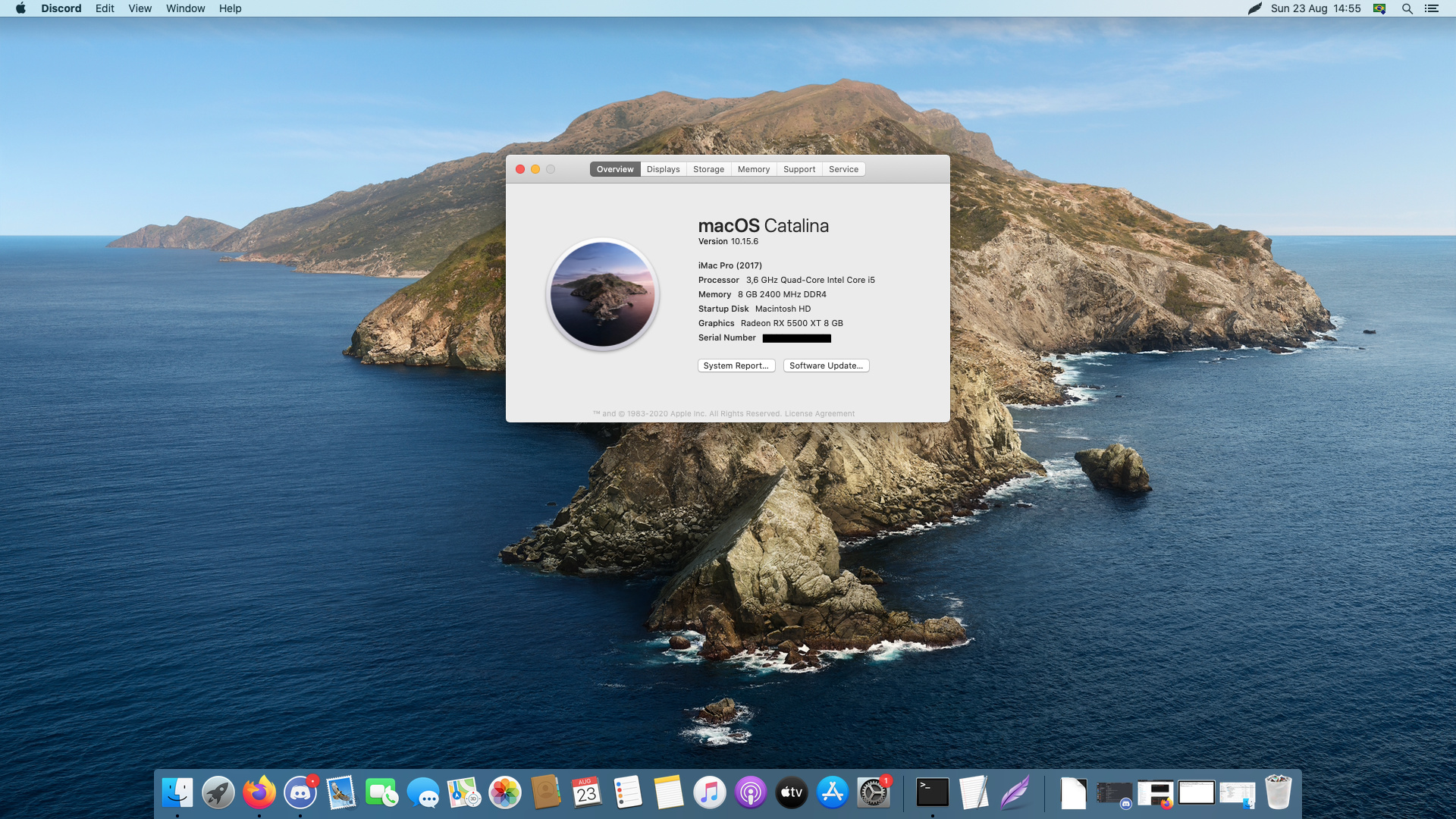This screenshot has height=819, width=1456.
Task: Open the Window menu
Action: tap(185, 8)
